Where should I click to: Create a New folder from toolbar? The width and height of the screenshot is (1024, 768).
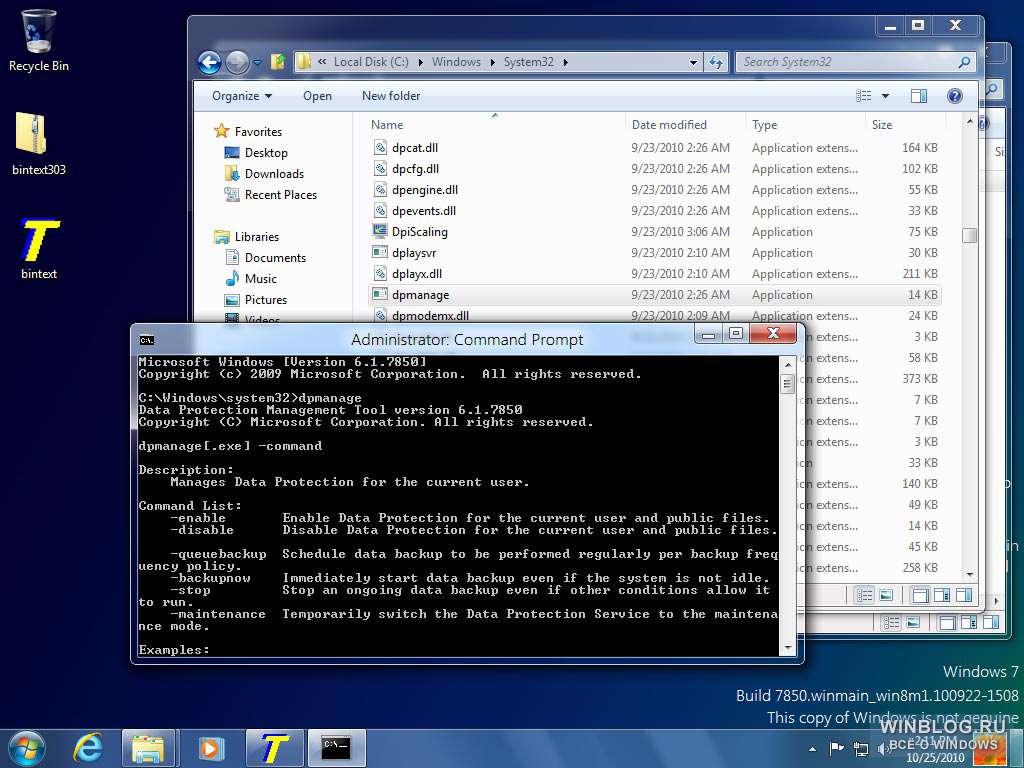391,96
